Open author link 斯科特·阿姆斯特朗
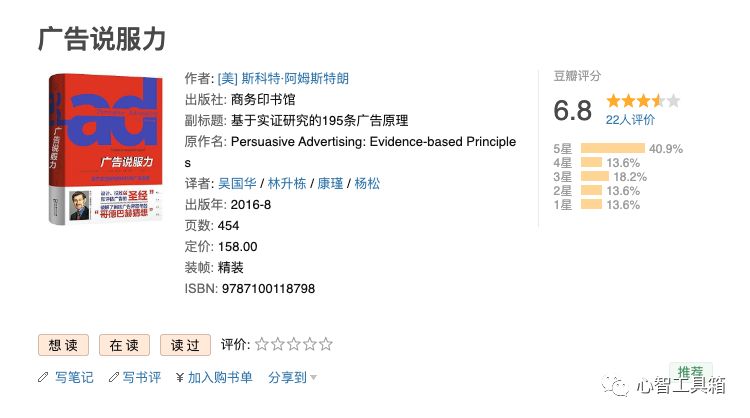Viewport: 750px width, 418px height. pos(283,78)
